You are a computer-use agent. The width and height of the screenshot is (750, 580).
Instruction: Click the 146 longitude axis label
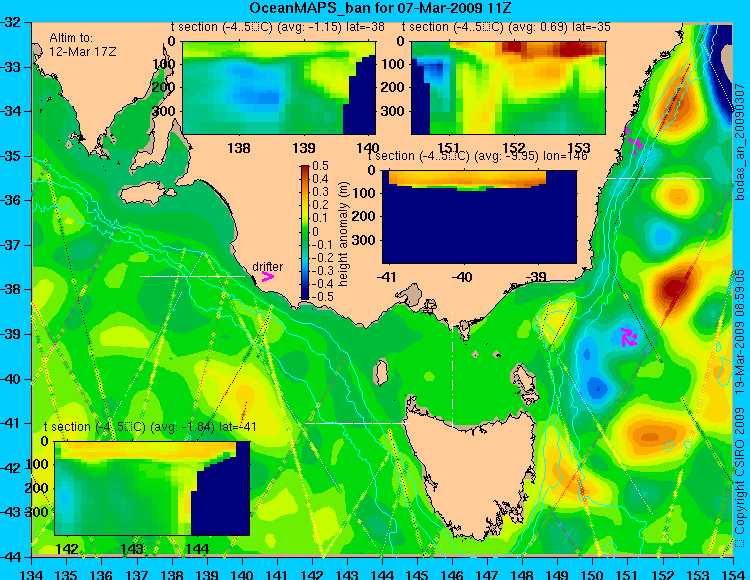tap(452, 574)
